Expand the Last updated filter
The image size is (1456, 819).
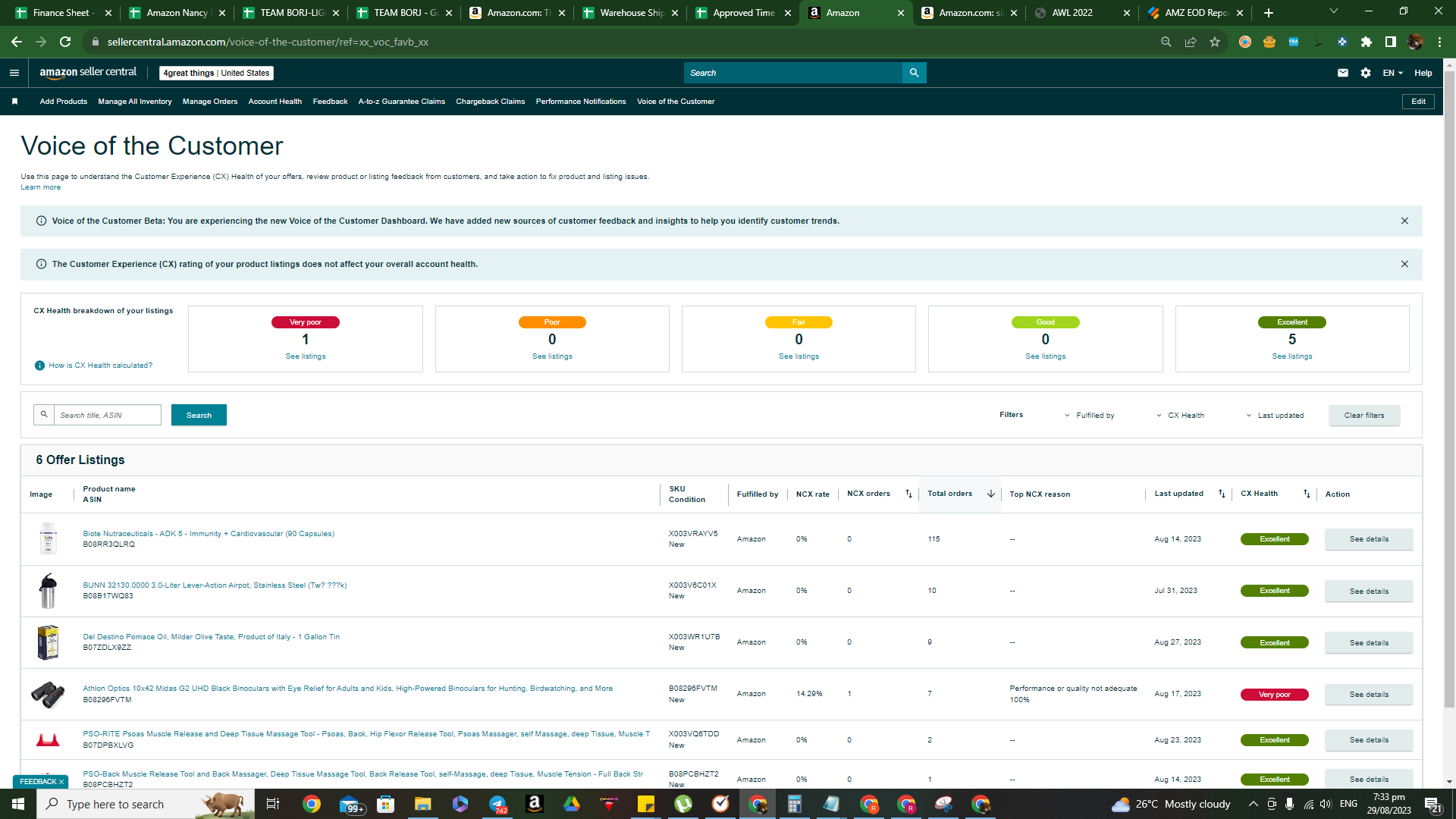[1275, 416]
